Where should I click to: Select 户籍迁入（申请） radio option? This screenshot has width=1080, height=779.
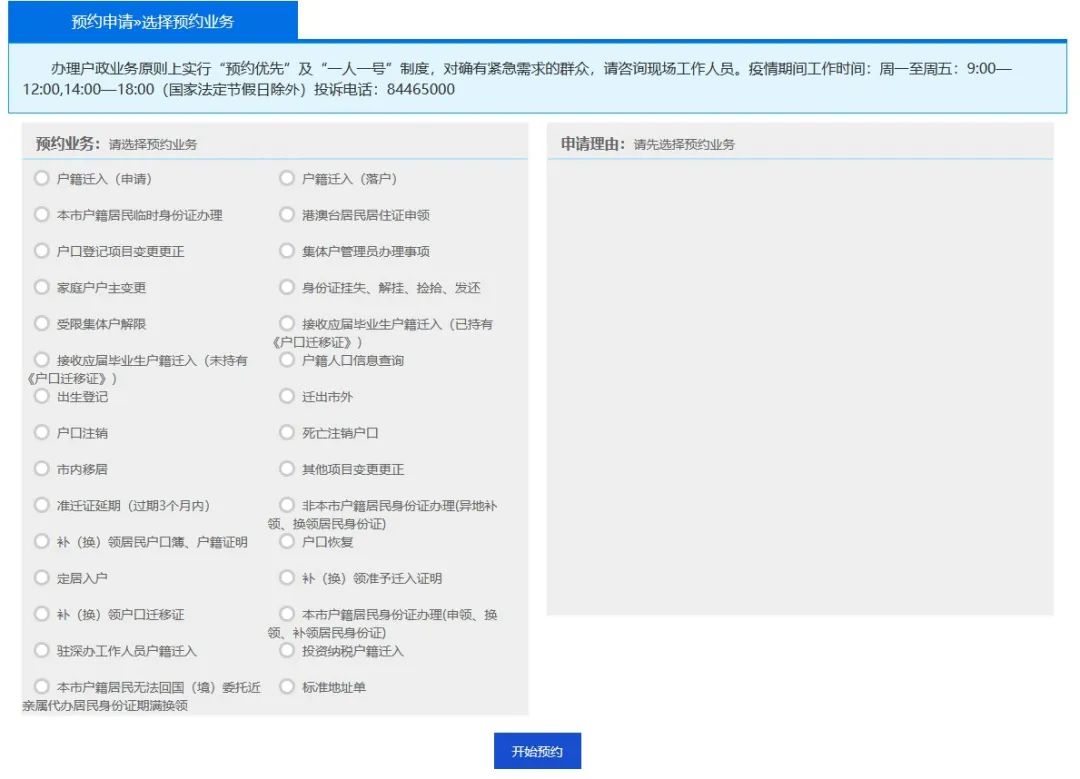[x=42, y=178]
